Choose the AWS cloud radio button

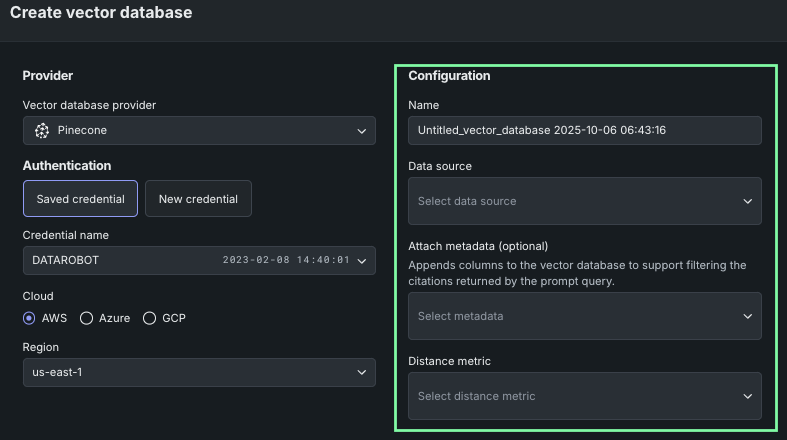[x=30, y=318]
